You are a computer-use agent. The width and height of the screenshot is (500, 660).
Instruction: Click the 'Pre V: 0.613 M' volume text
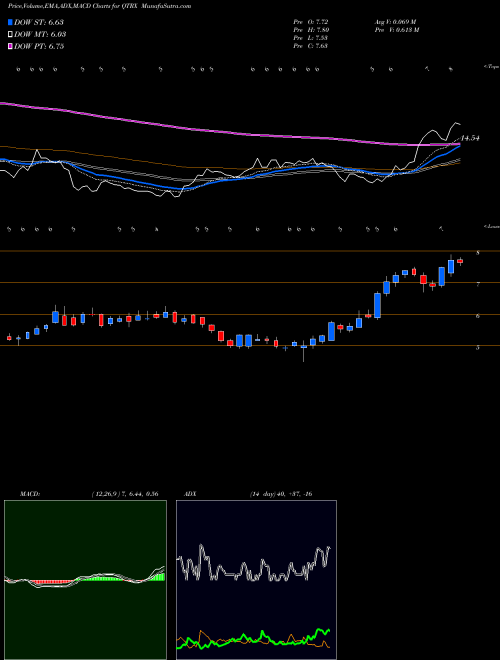396,30
